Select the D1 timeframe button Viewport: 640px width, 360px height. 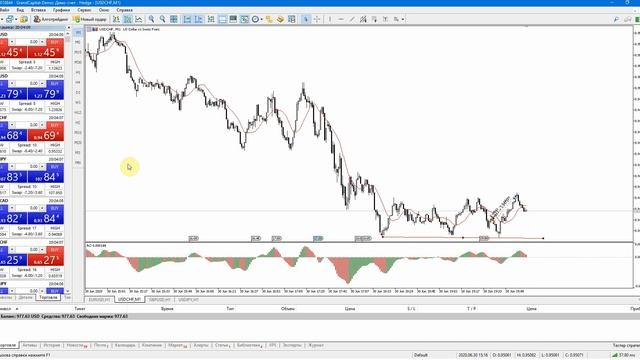(78, 93)
